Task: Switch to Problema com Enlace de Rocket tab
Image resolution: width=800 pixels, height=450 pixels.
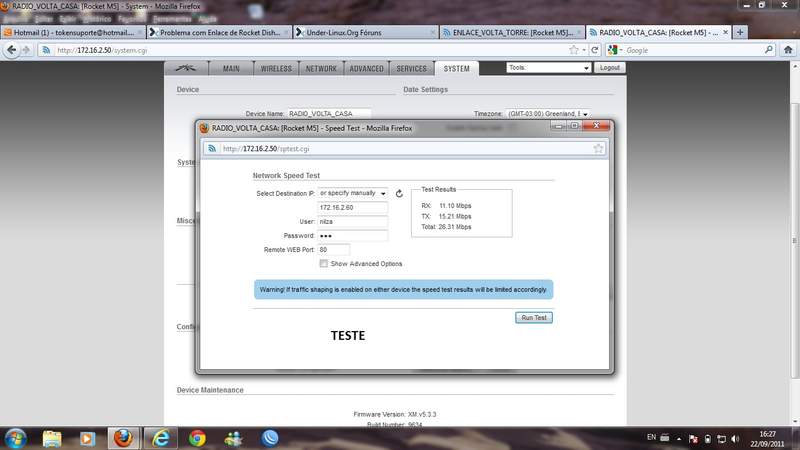Action: pyautogui.click(x=219, y=32)
